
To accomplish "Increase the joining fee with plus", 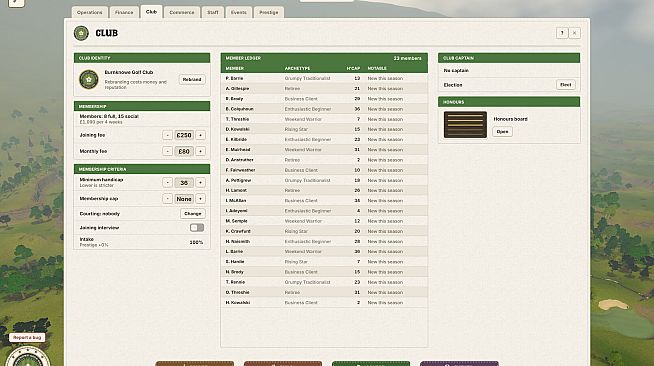I will [x=201, y=135].
